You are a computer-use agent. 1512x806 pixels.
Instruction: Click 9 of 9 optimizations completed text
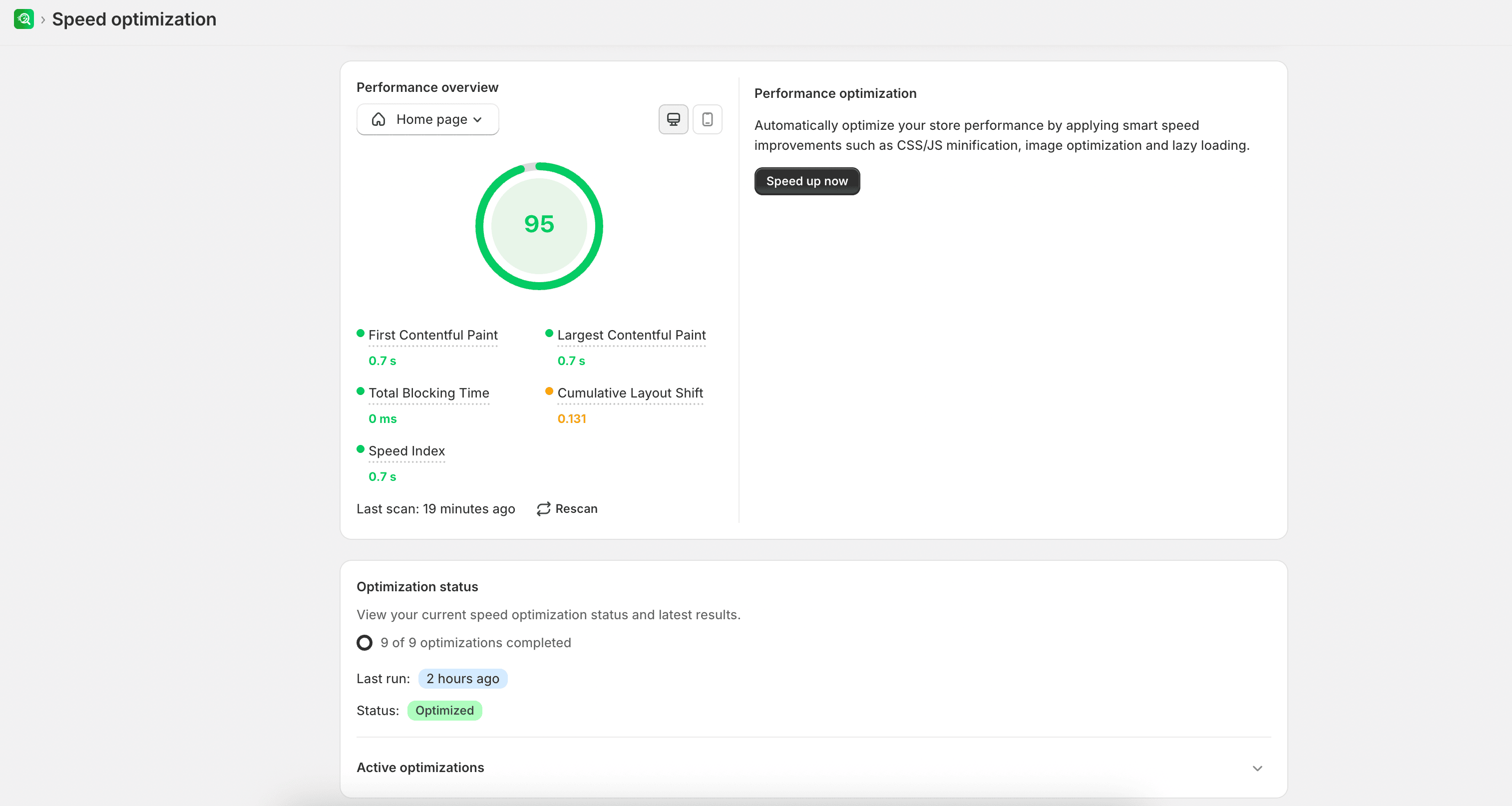point(475,642)
